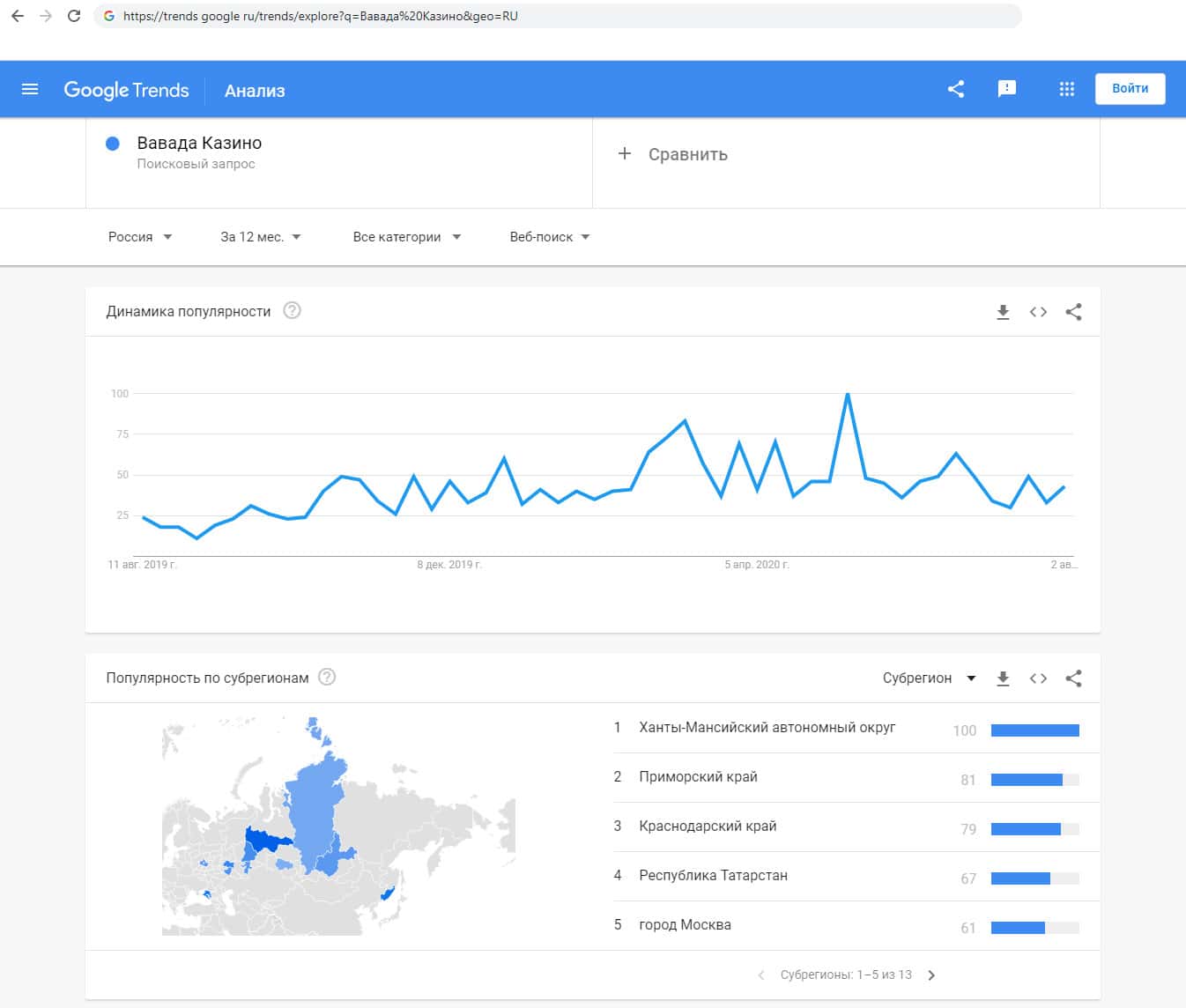Expand the Россия region dropdown
Viewport: 1186px width, 1008px height.
(140, 237)
